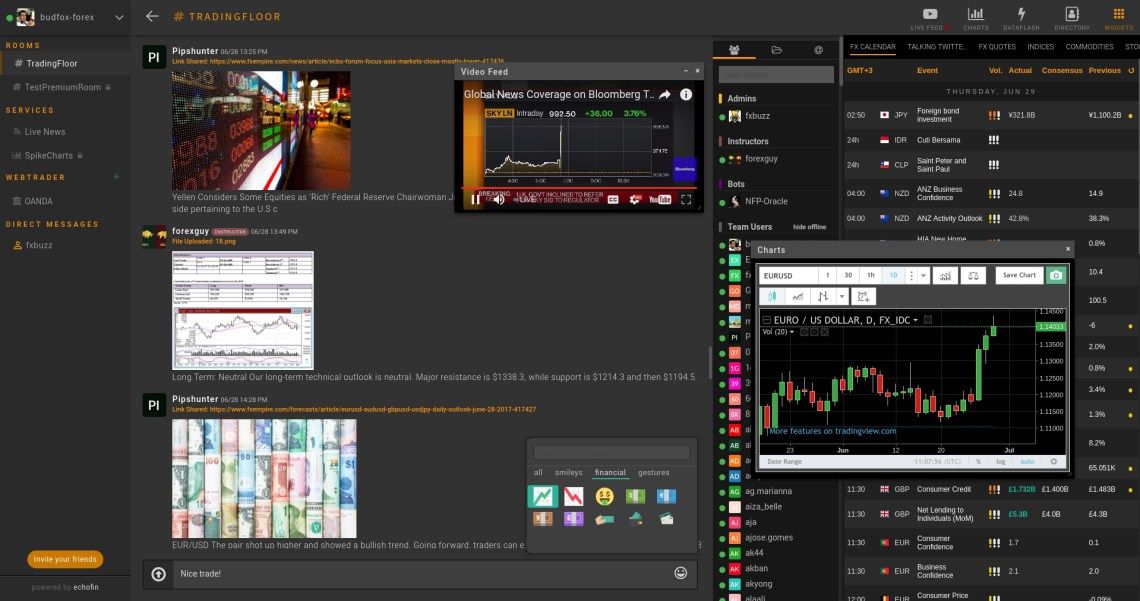Select the green dollar banknote emoji
1140x601 pixels.
[x=635, y=496]
